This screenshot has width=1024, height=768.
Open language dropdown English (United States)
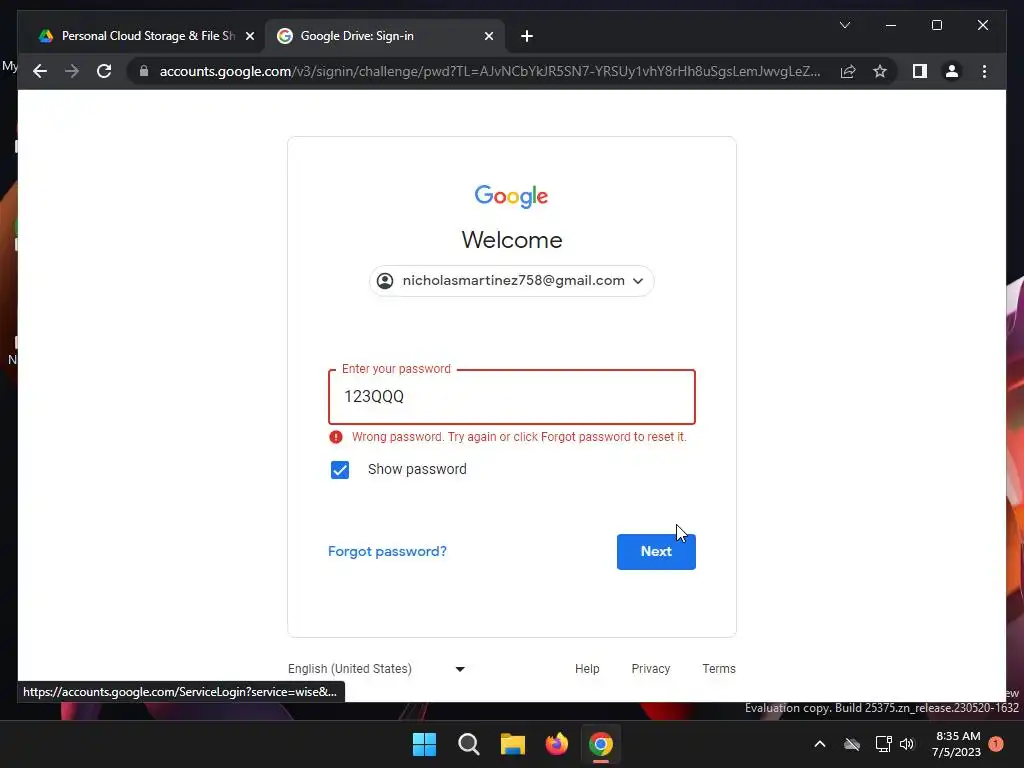pyautogui.click(x=376, y=669)
